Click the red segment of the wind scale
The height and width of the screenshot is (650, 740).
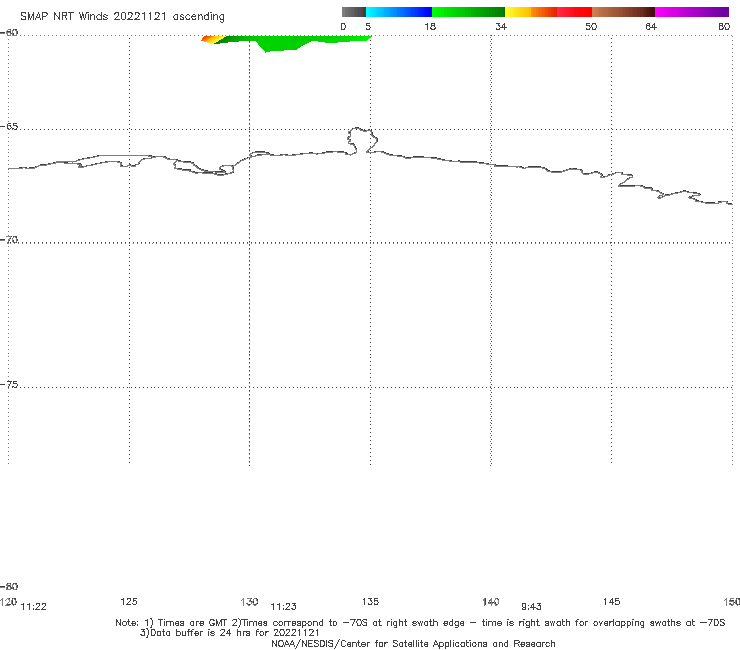[574, 12]
